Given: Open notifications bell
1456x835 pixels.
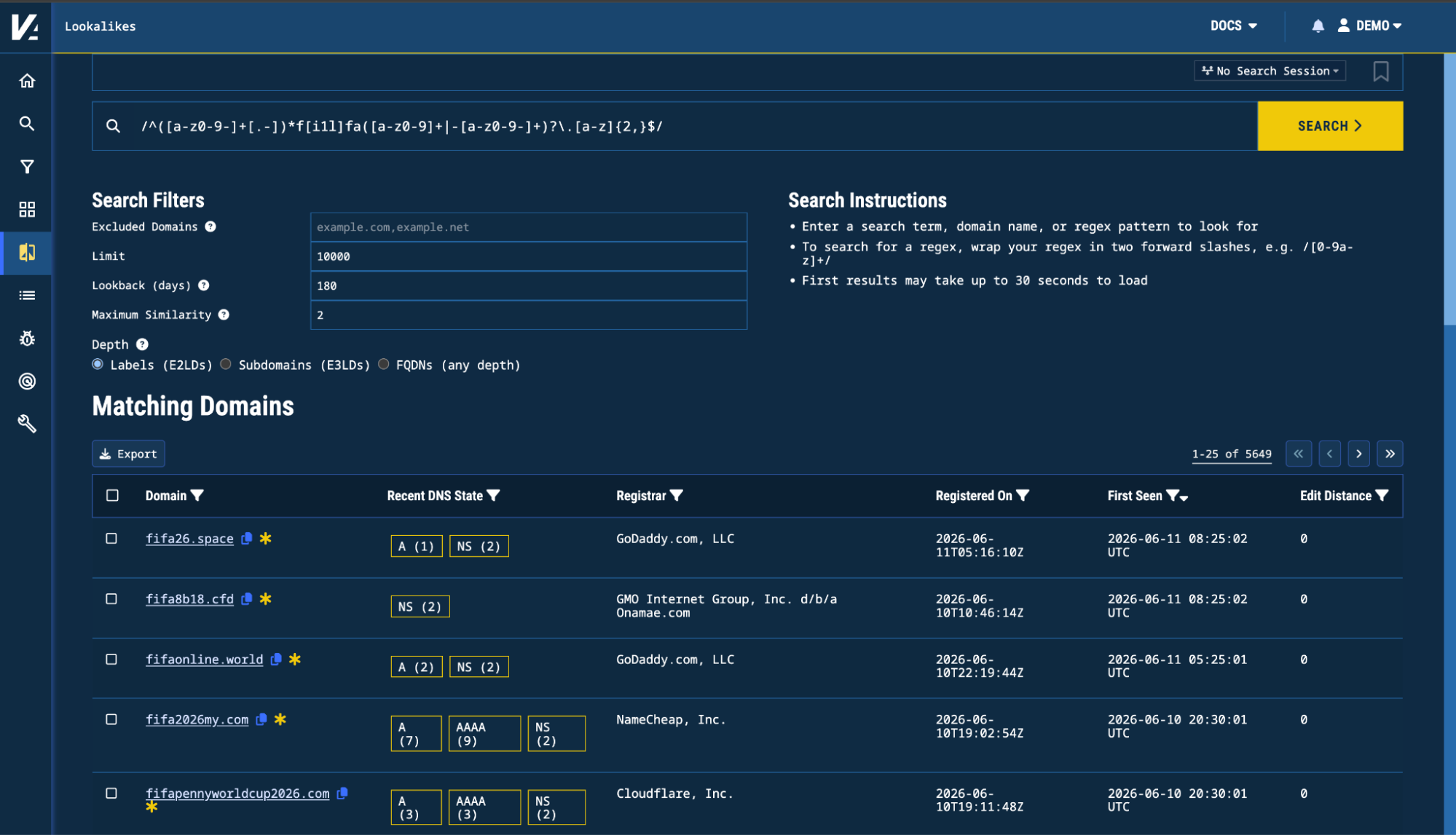Looking at the screenshot, I should tap(1318, 26).
